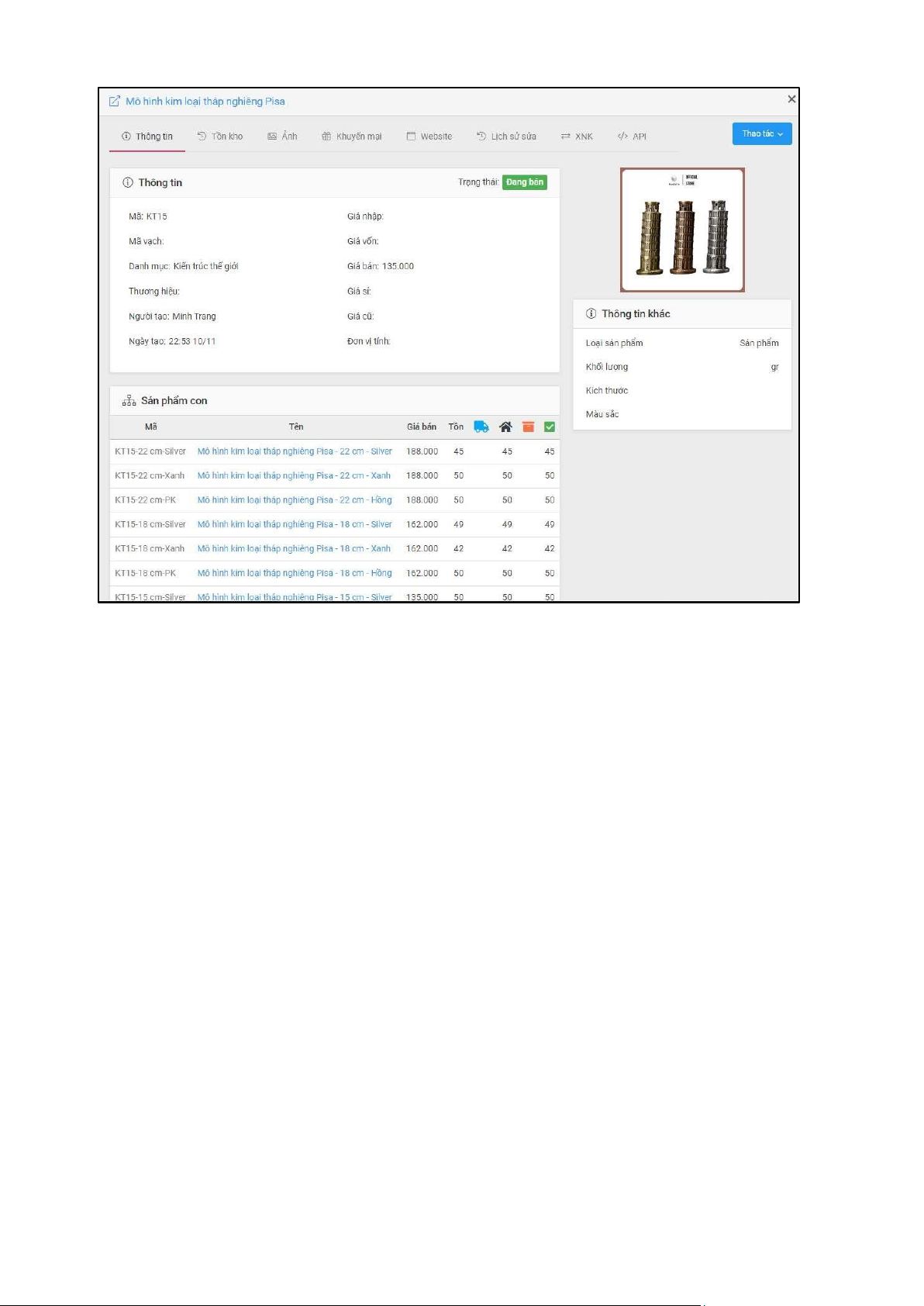The image size is (924, 1306).
Task: Click the Mã column header
Action: [151, 427]
